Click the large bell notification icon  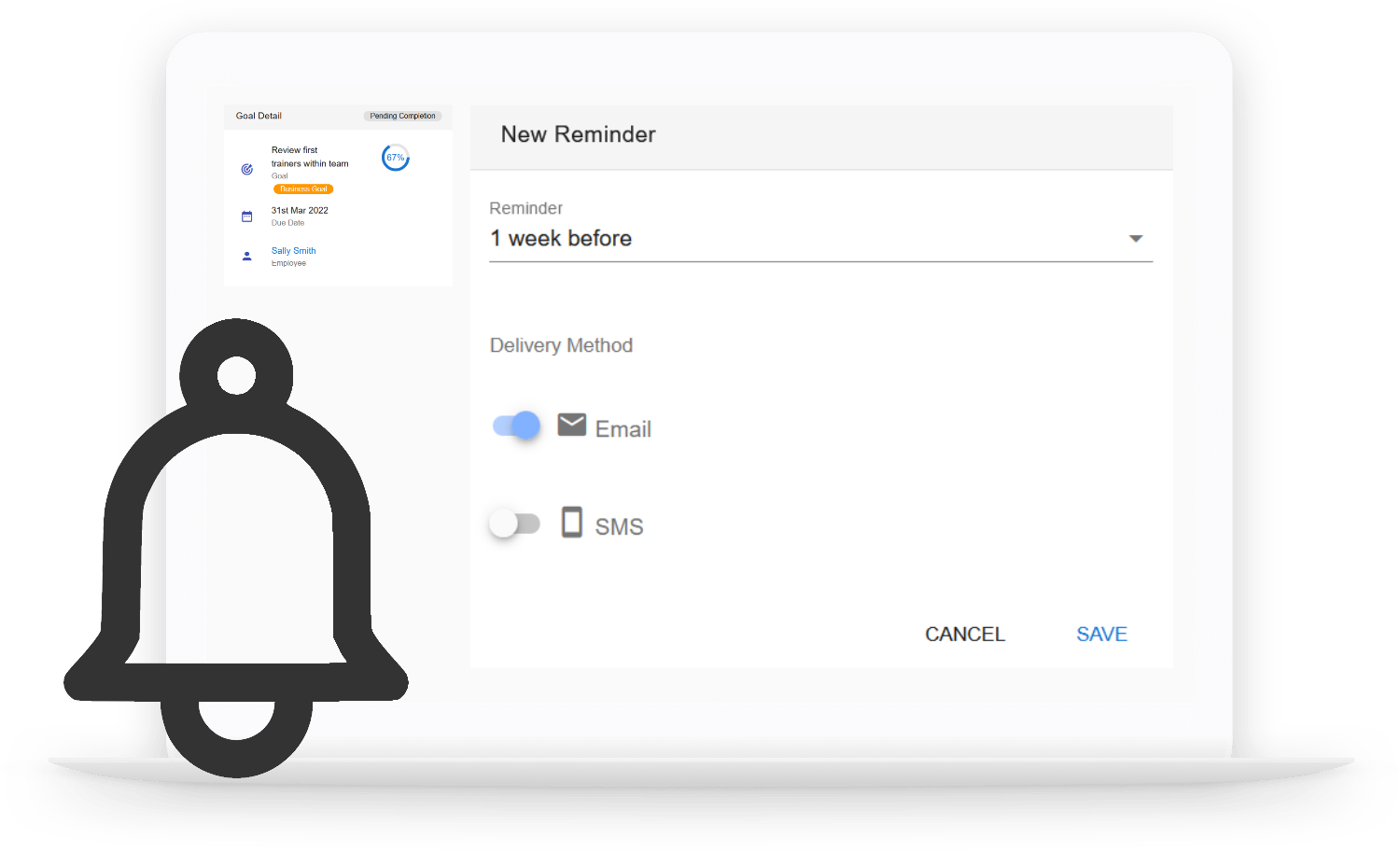(236, 549)
